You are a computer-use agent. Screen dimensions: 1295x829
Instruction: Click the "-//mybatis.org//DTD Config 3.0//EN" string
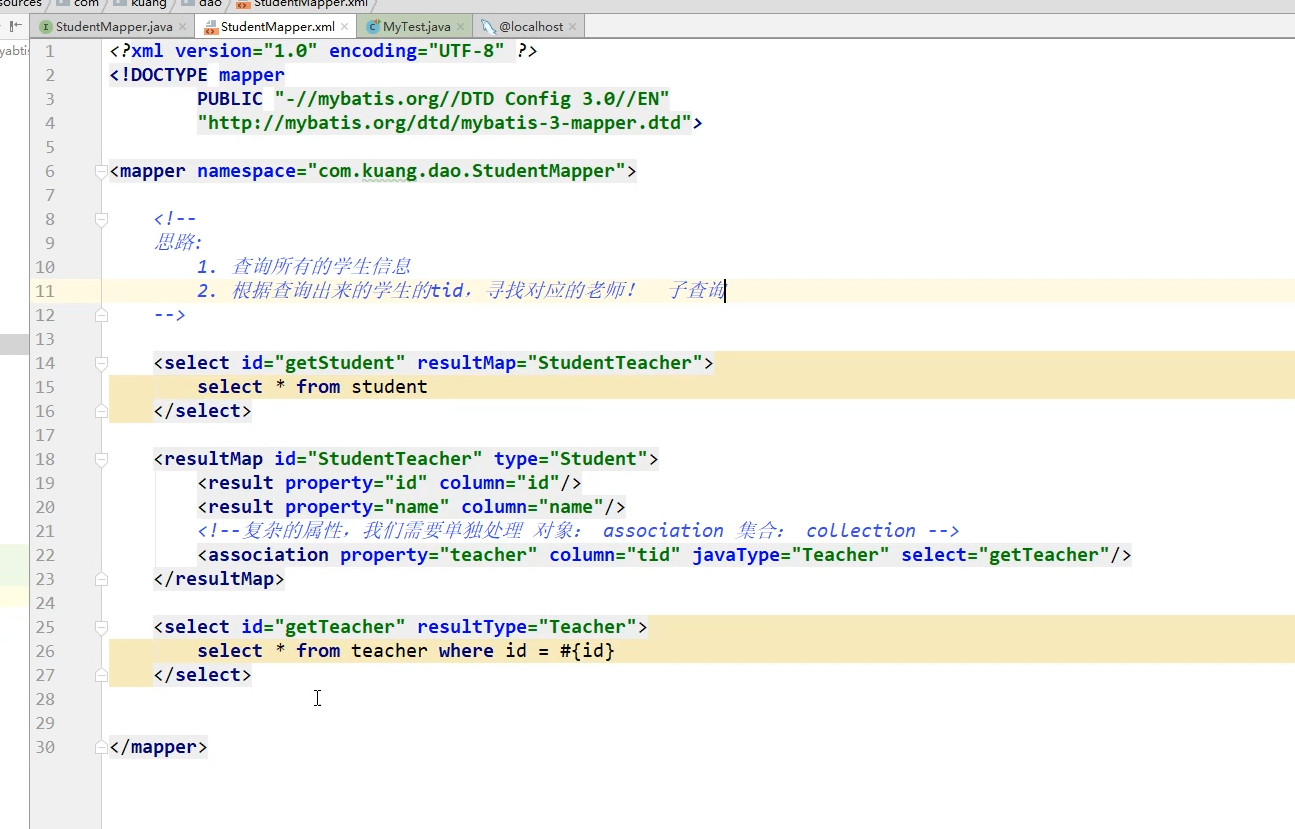[x=472, y=99]
